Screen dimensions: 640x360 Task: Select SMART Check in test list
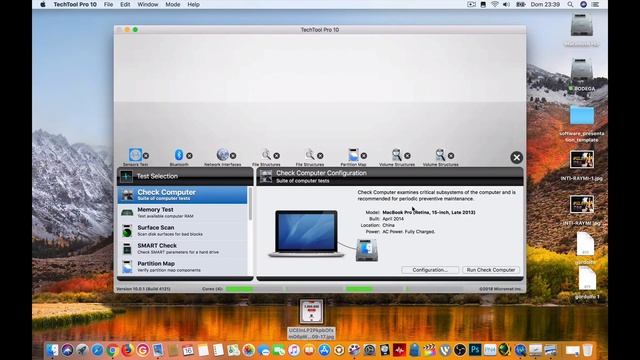pos(182,249)
